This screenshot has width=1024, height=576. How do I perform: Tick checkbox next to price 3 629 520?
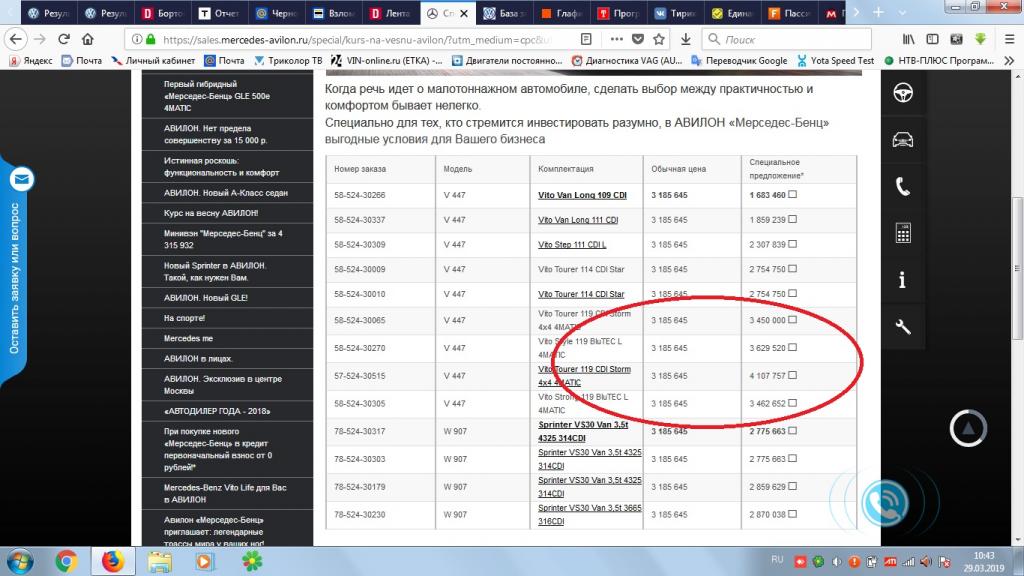(792, 347)
